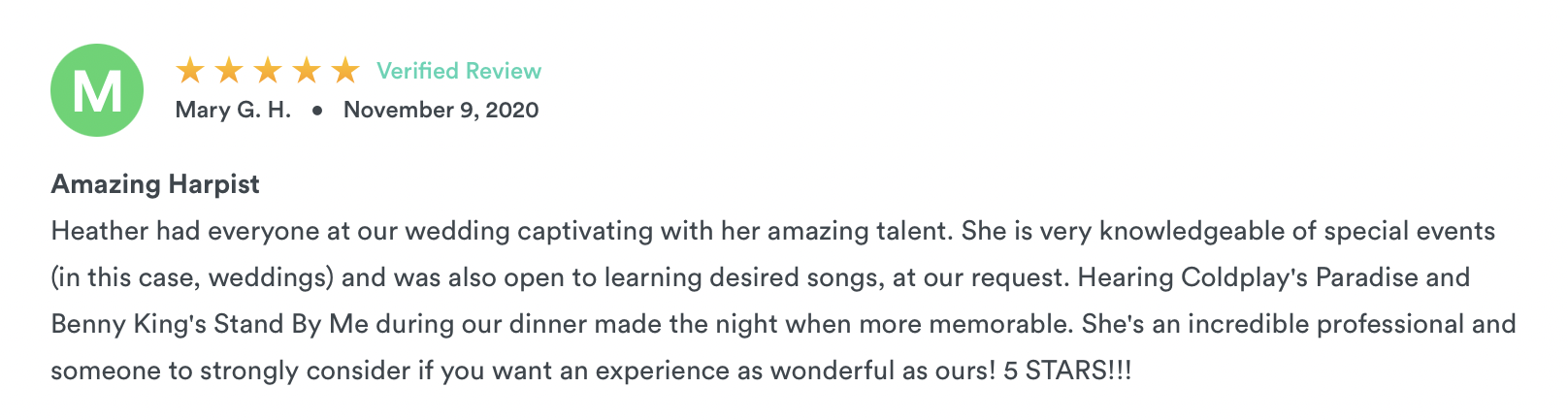Click the third gold rating star
The width and height of the screenshot is (1568, 420).
(x=268, y=70)
